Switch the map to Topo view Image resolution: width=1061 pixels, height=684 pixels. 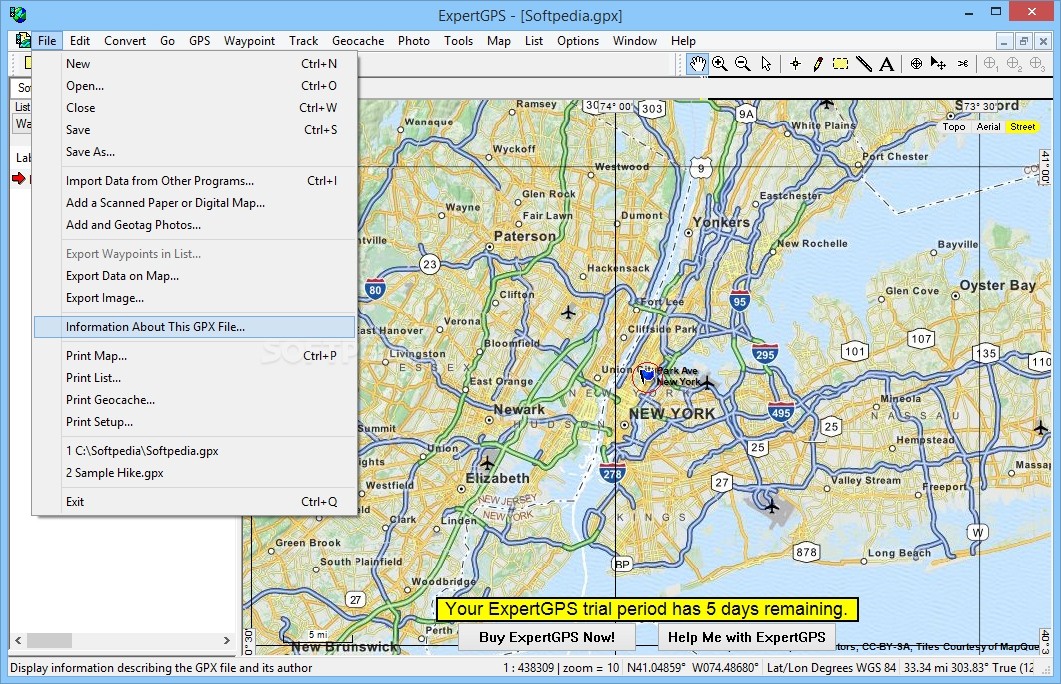tap(954, 127)
